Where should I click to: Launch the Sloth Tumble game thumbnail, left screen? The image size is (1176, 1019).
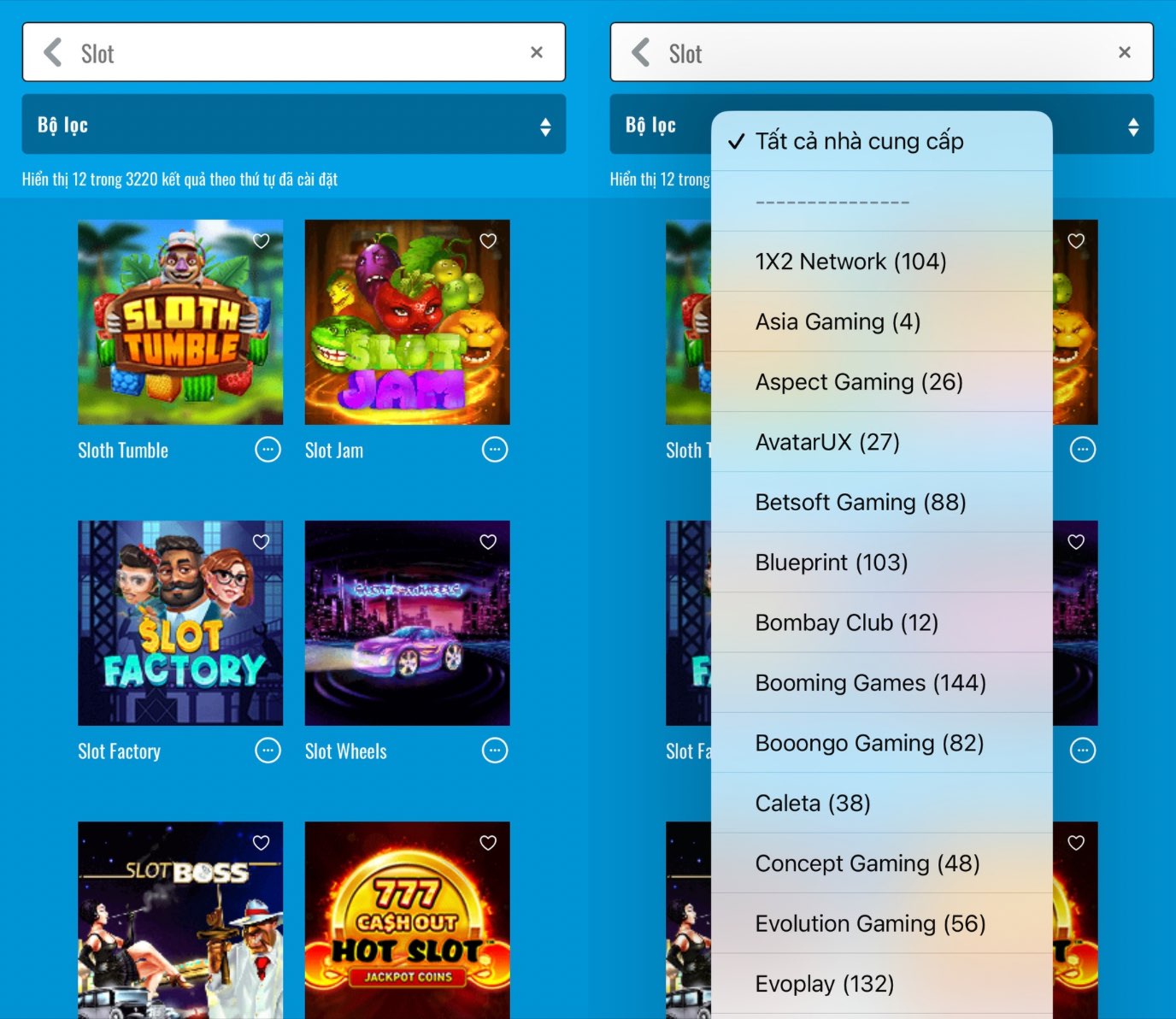click(x=180, y=322)
